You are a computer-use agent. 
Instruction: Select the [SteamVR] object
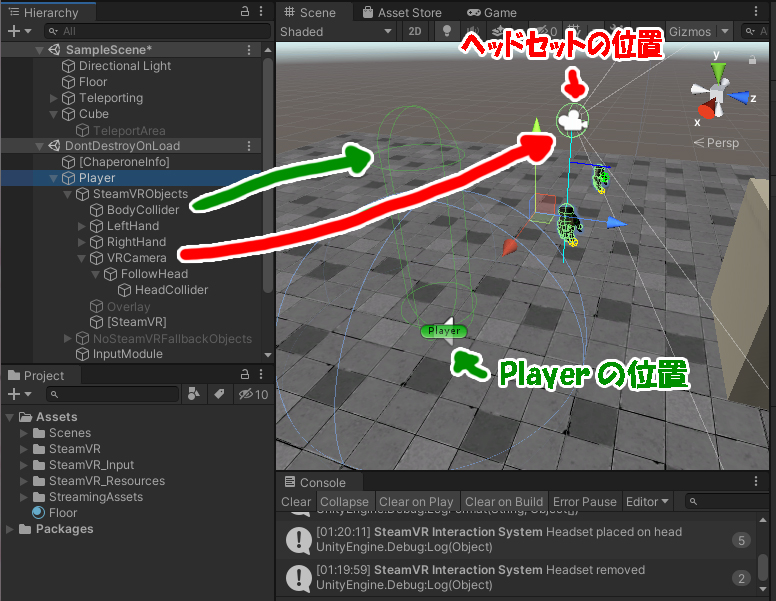137,322
